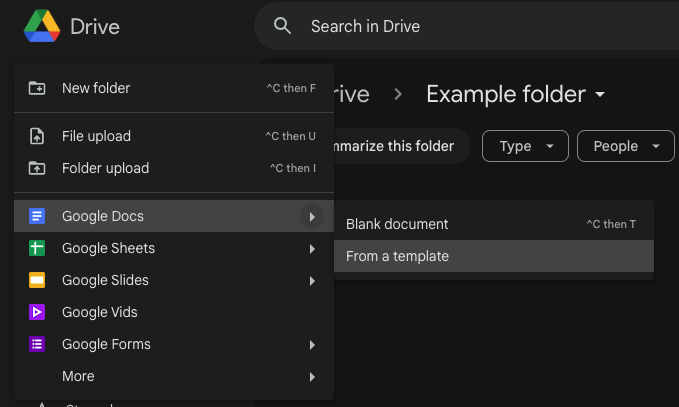The image size is (679, 407).
Task: Expand the Google Slides submenu arrow
Action: (312, 281)
